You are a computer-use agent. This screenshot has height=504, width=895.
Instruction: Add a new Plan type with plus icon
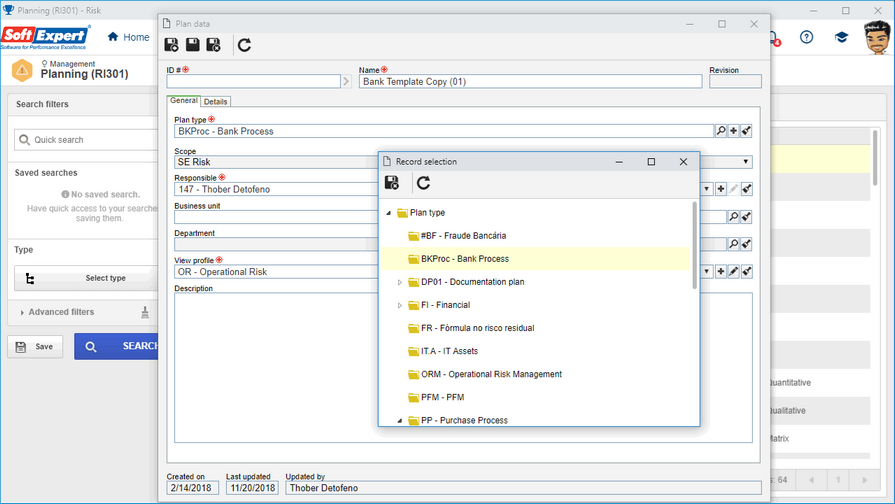(733, 131)
